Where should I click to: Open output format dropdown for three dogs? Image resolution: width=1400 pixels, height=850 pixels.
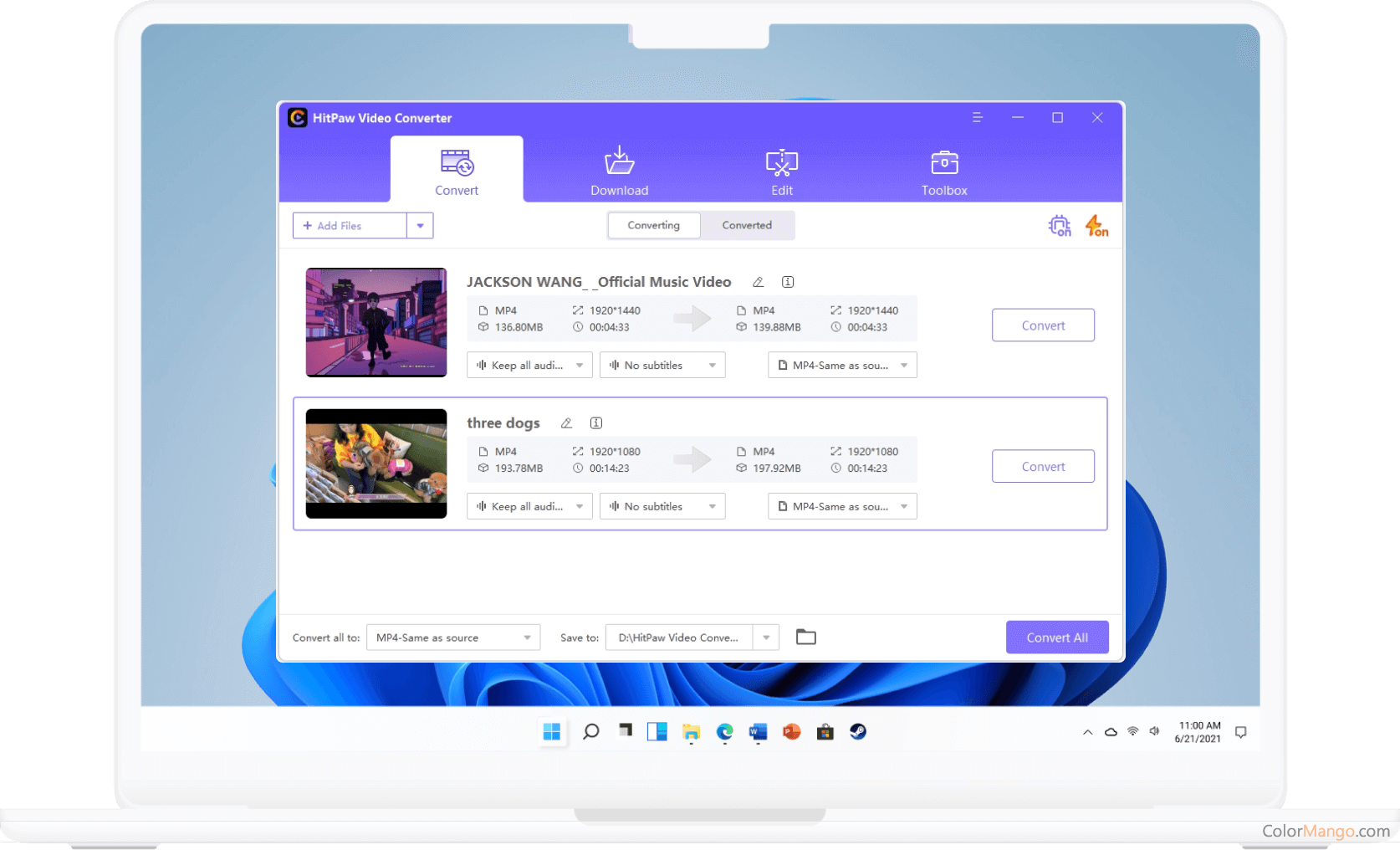click(842, 507)
